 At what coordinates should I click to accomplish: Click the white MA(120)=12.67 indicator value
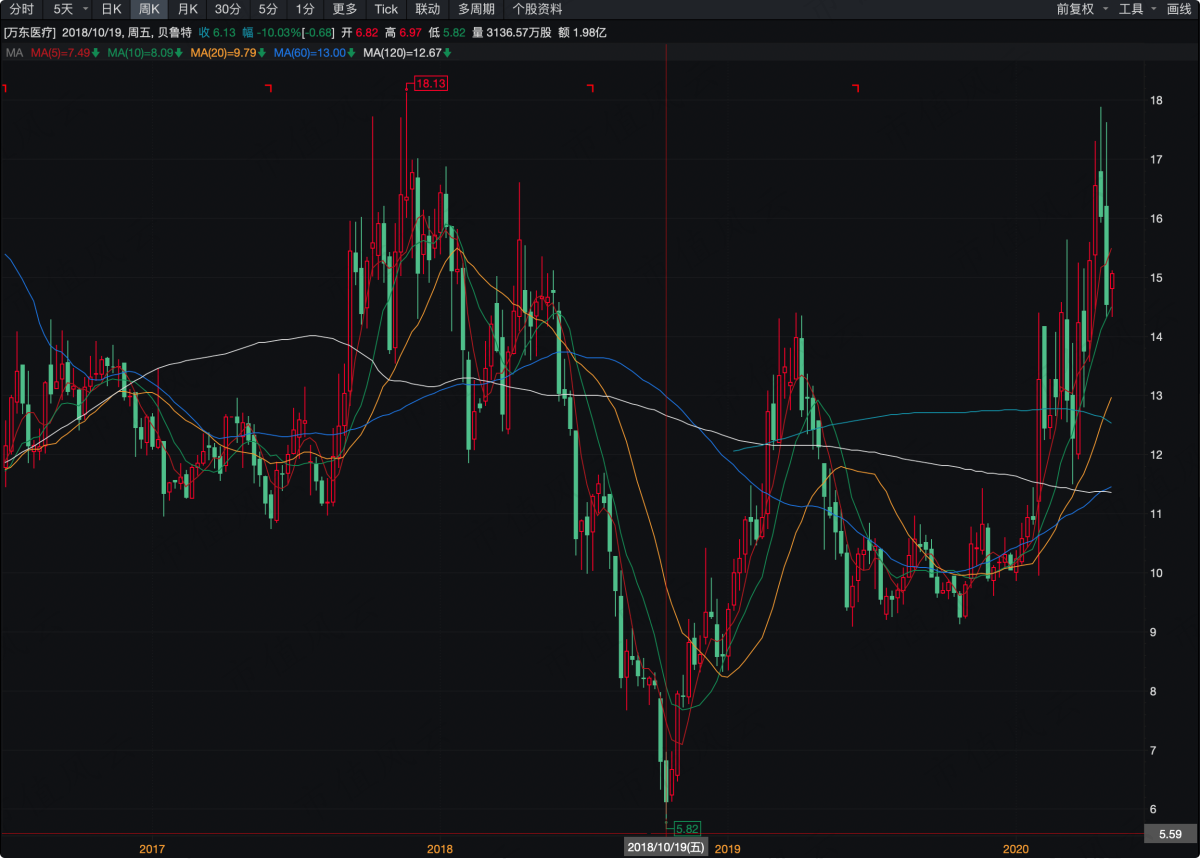pyautogui.click(x=405, y=52)
